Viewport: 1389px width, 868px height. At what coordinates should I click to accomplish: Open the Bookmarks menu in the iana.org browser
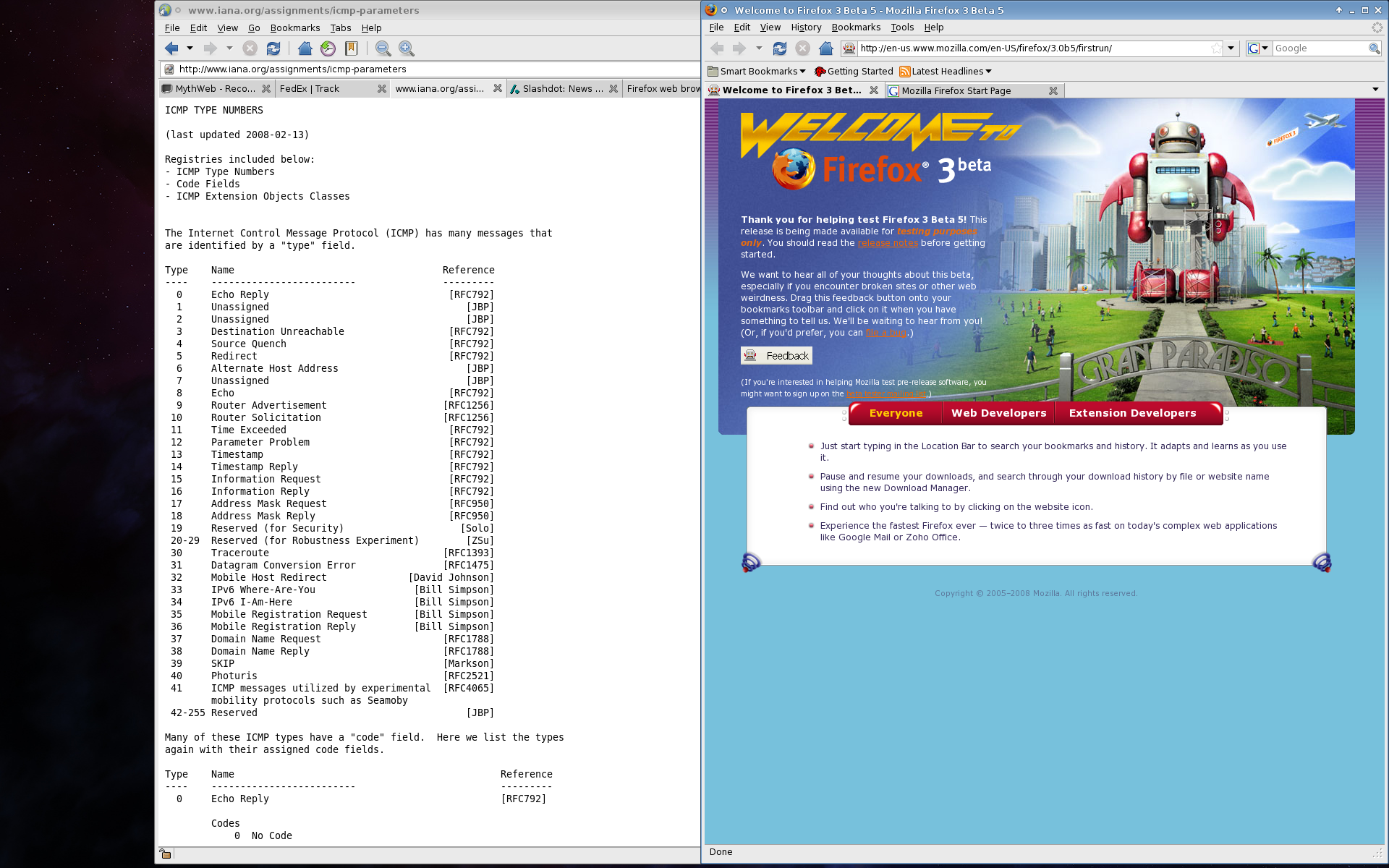pos(295,28)
